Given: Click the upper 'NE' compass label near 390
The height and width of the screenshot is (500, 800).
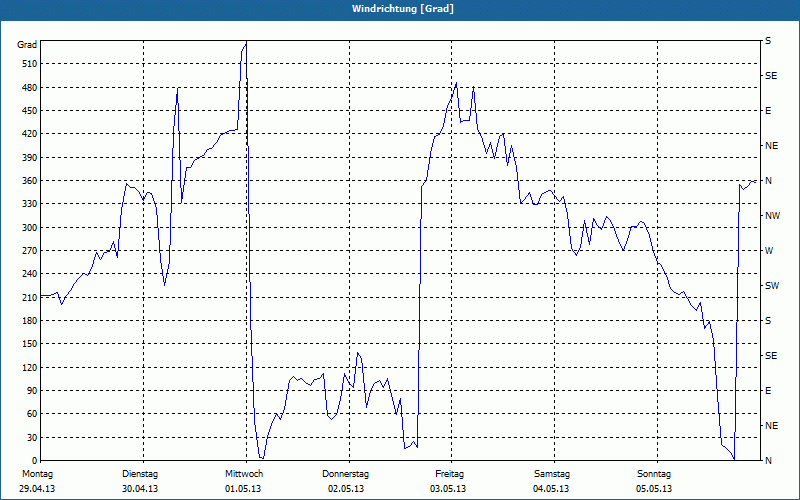Looking at the screenshot, I should pos(771,146).
